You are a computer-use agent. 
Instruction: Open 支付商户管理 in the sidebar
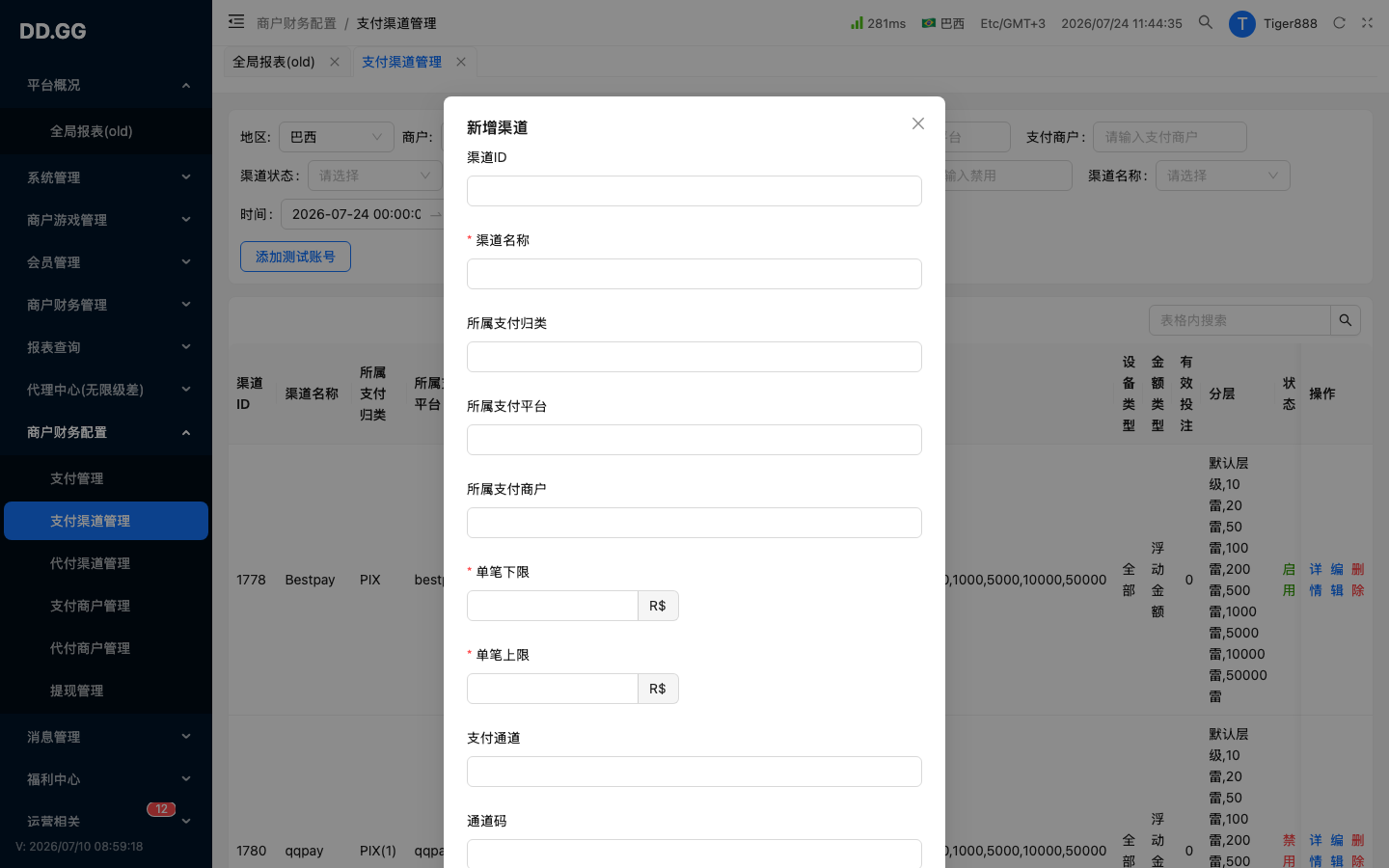tap(106, 606)
